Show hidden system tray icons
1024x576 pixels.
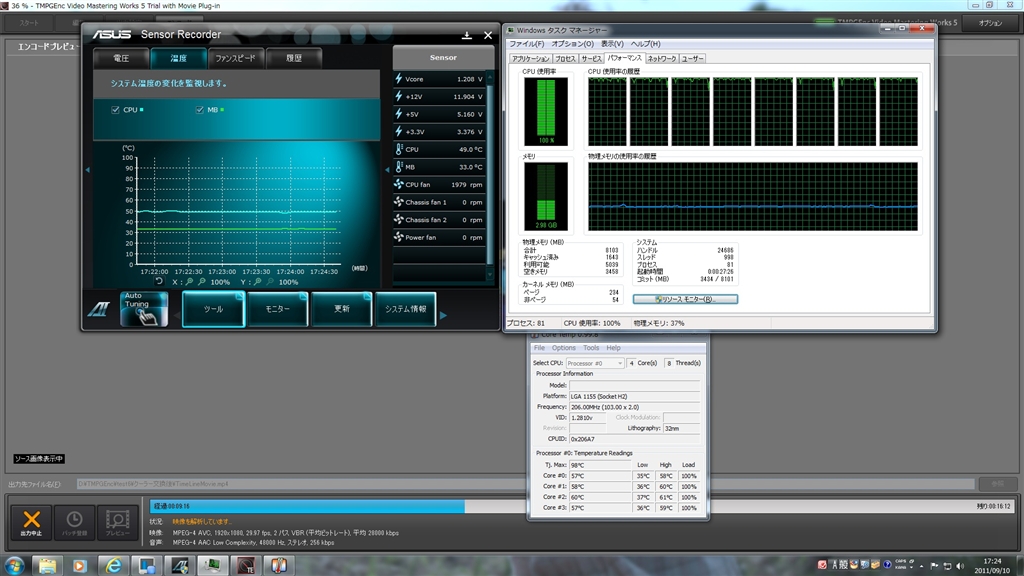[x=921, y=566]
